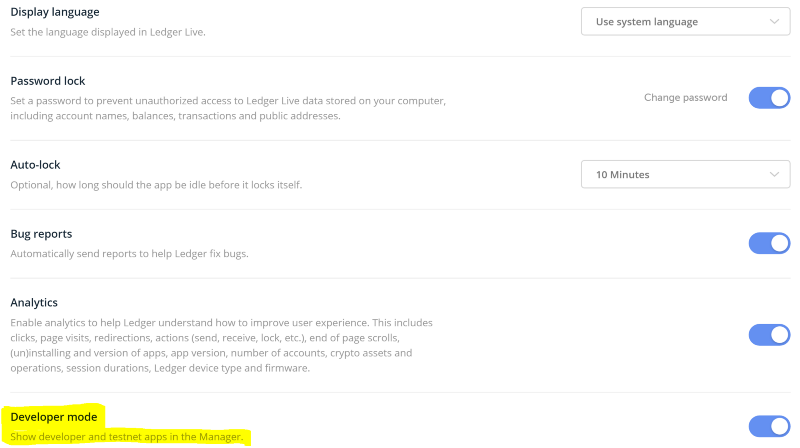Click the Analytics setting title

[34, 303]
